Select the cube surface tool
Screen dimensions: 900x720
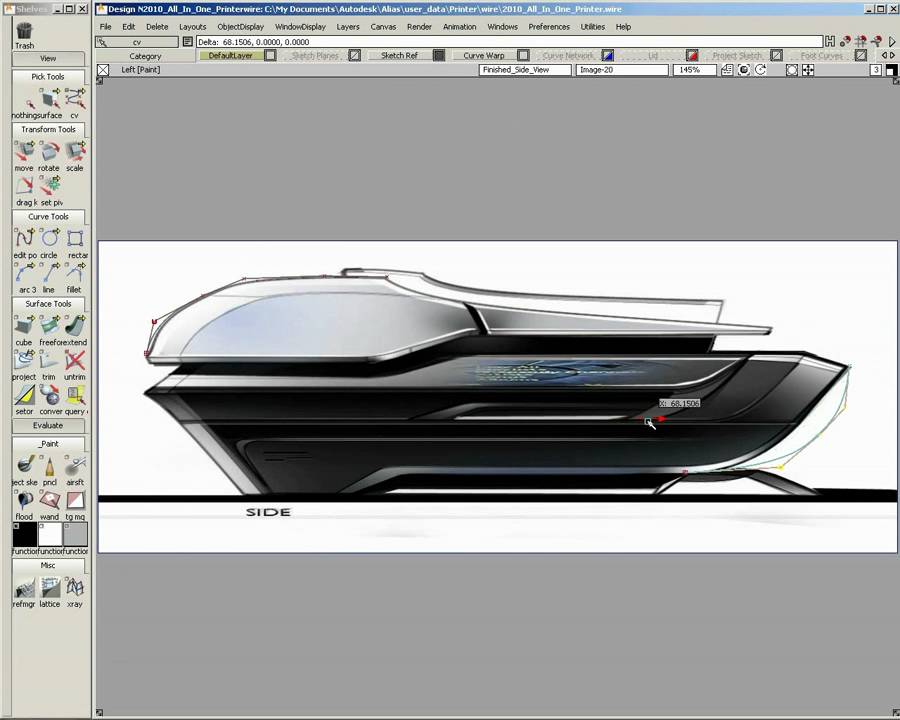pos(24,326)
